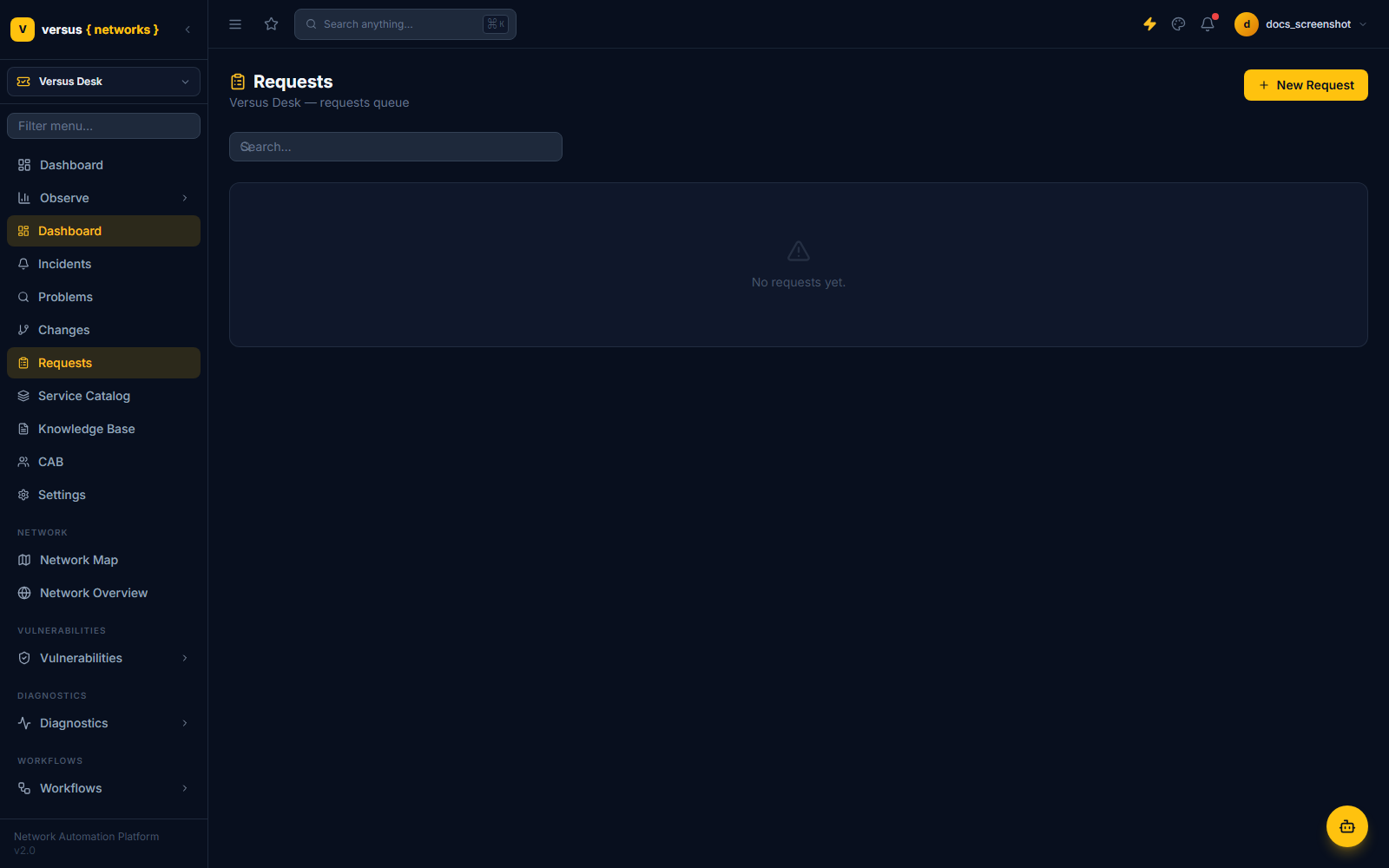Collapse sidebar with the left chevron
Image resolution: width=1389 pixels, height=868 pixels.
(x=188, y=30)
